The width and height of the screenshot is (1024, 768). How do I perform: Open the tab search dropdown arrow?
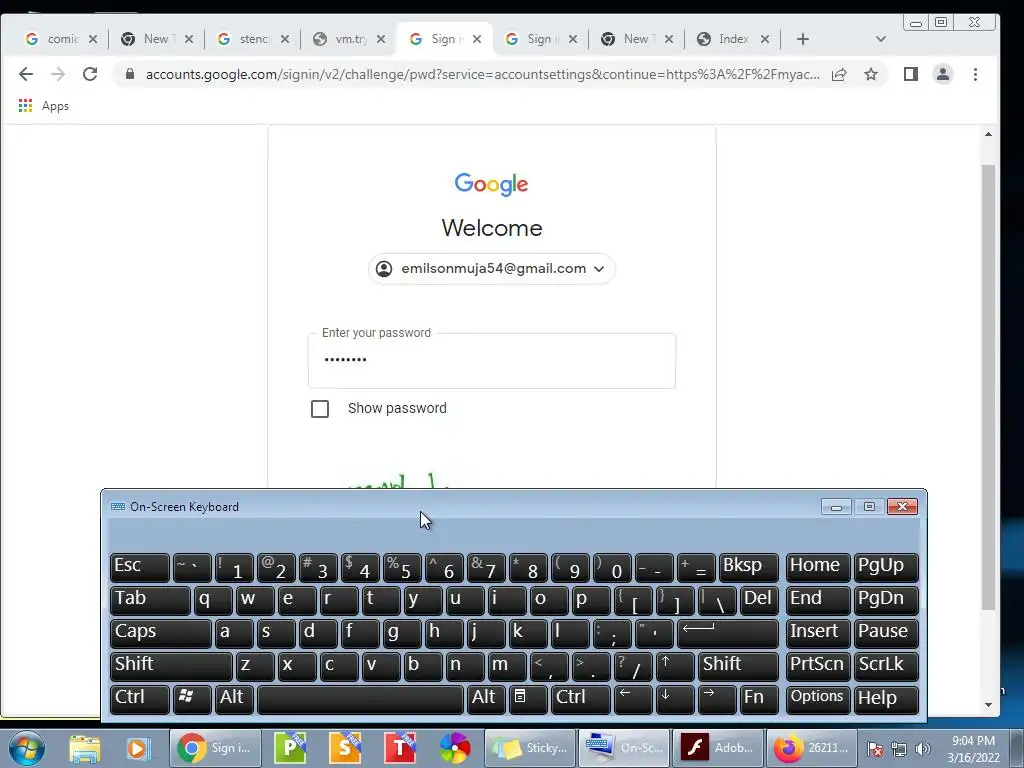880,39
